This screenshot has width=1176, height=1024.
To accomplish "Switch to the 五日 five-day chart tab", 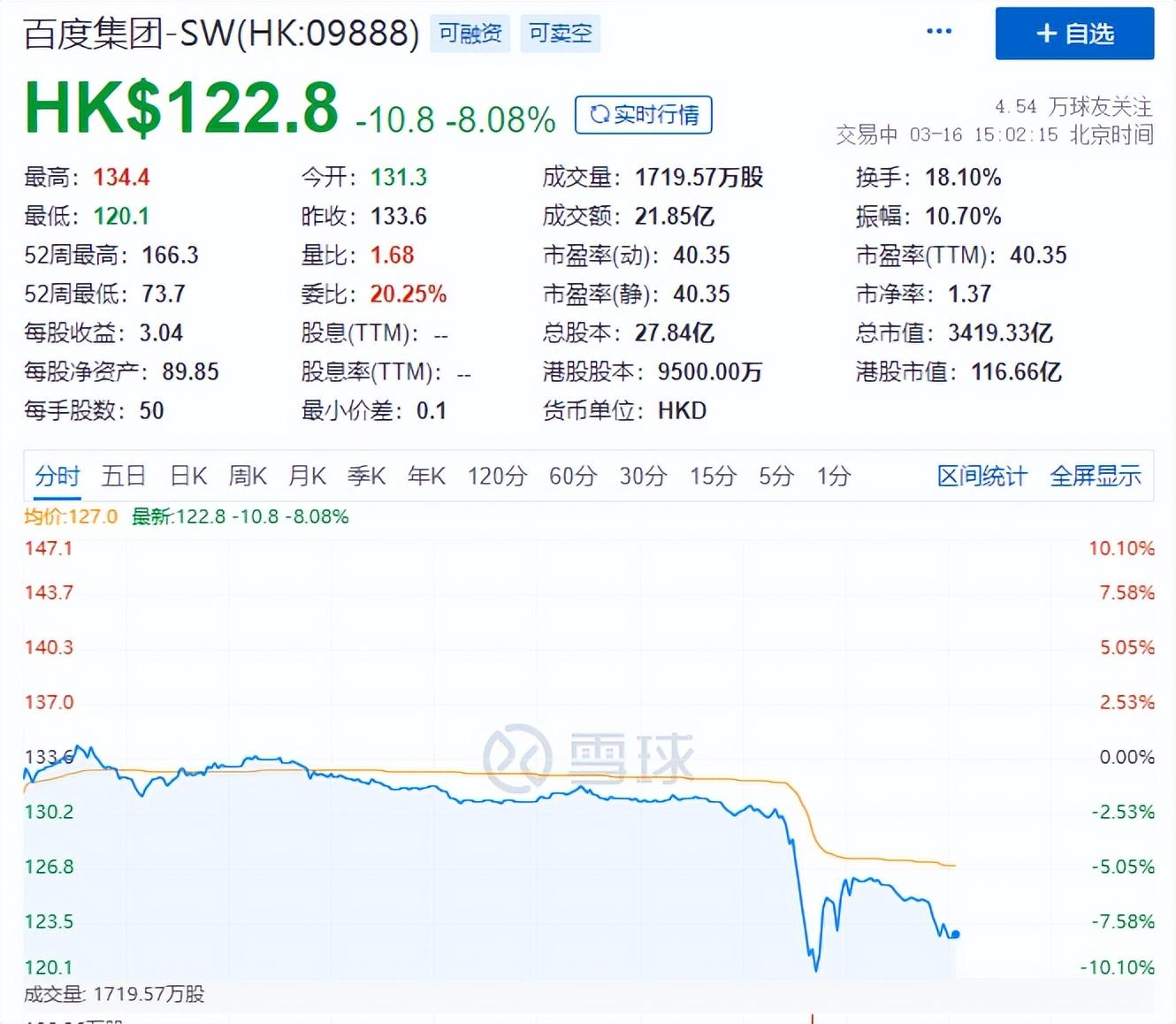I will (x=123, y=476).
